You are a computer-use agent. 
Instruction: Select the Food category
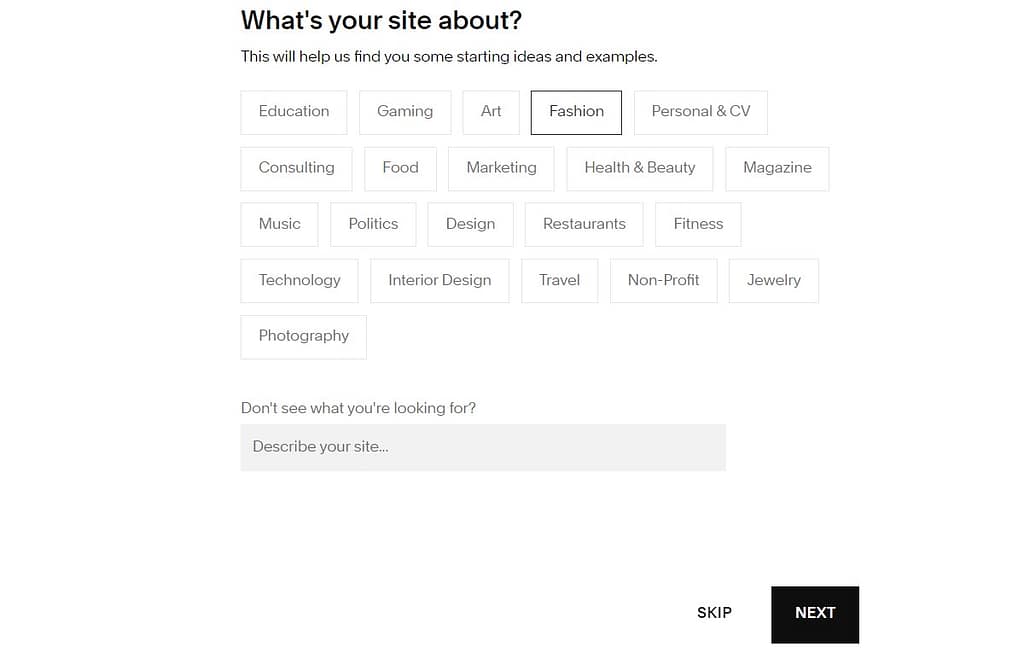click(x=400, y=168)
